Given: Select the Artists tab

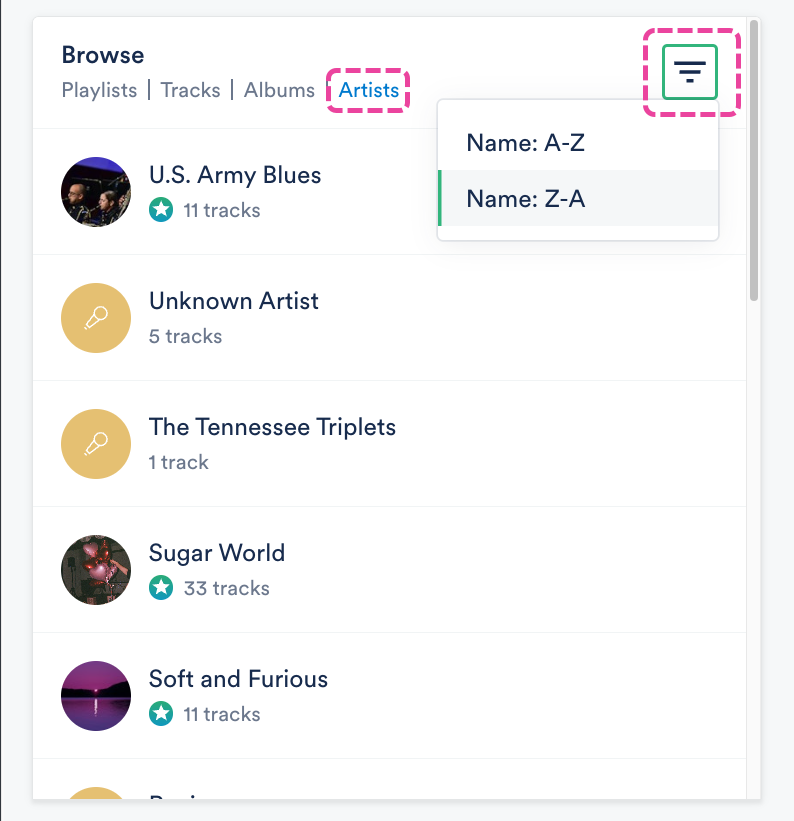Looking at the screenshot, I should (x=369, y=90).
